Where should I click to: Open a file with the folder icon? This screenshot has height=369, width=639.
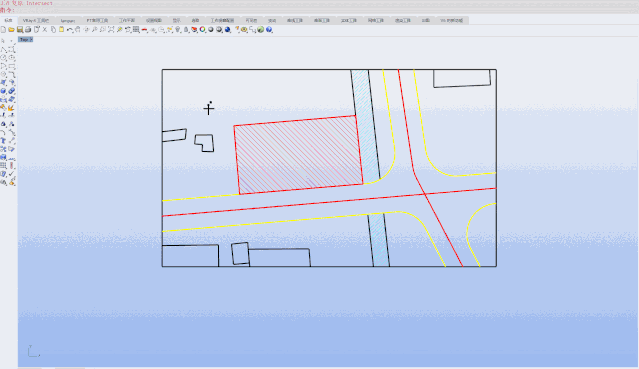pyautogui.click(x=11, y=30)
